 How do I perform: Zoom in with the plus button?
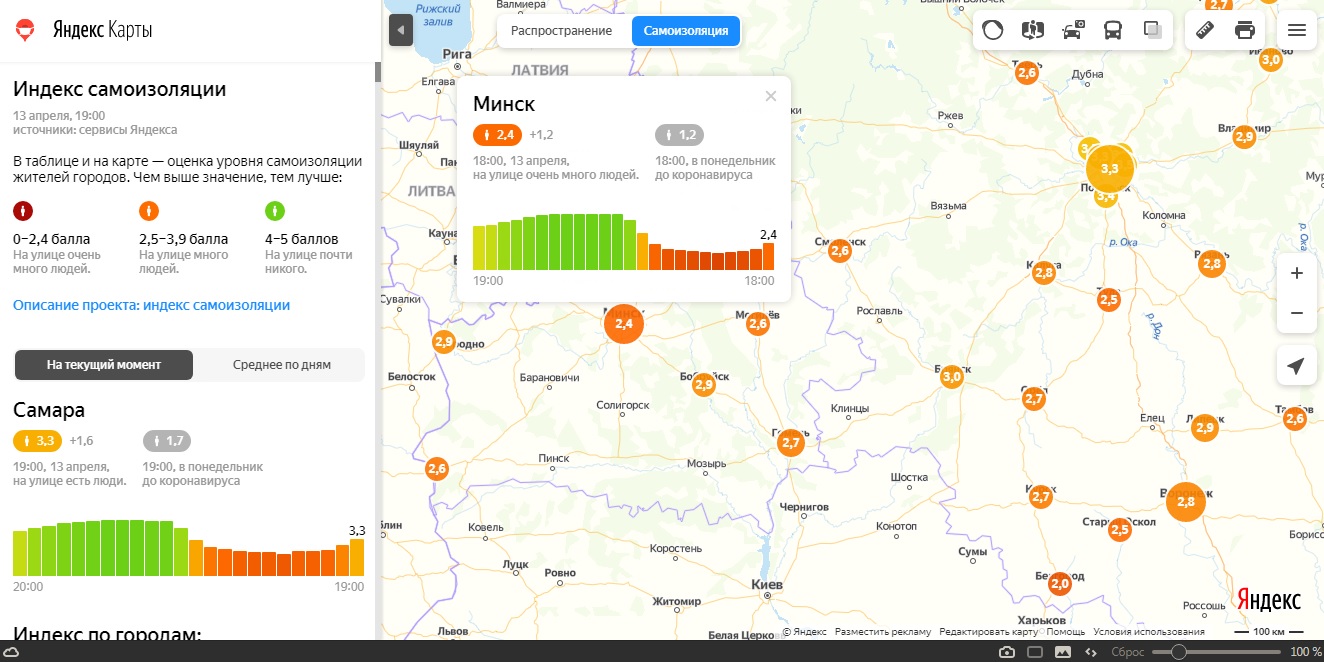[x=1297, y=273]
